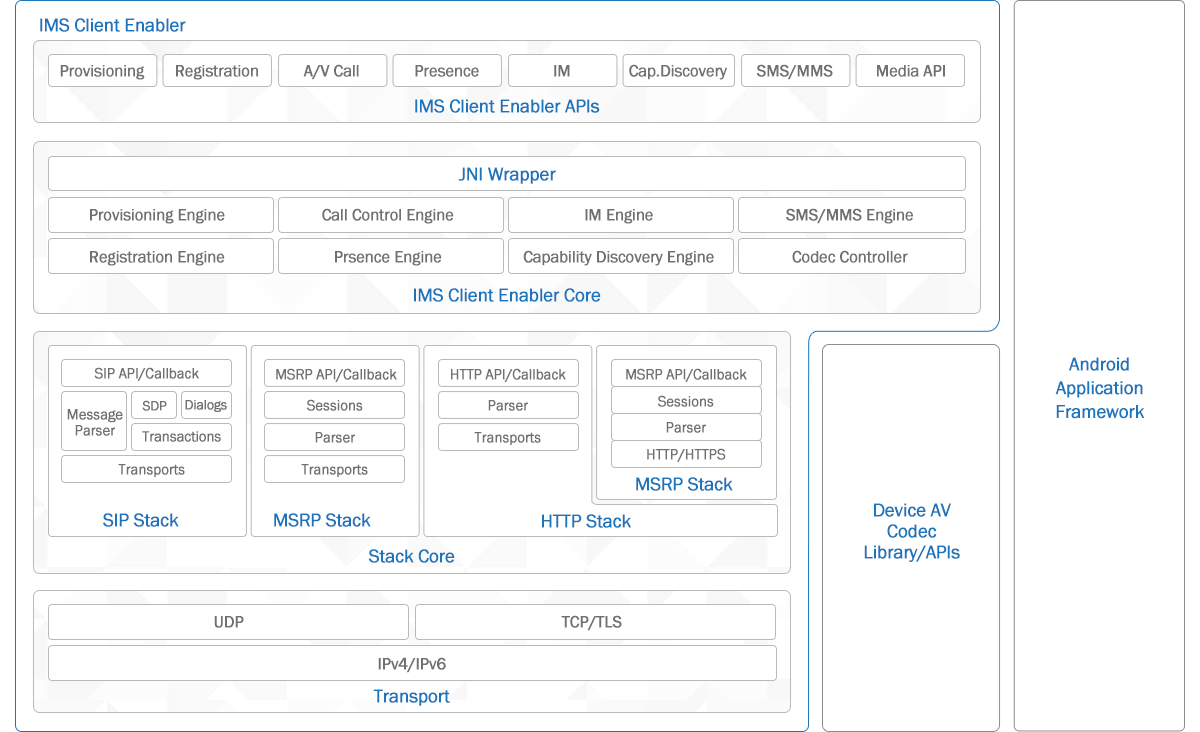Select the HTTP/HTTPS box

click(x=686, y=454)
